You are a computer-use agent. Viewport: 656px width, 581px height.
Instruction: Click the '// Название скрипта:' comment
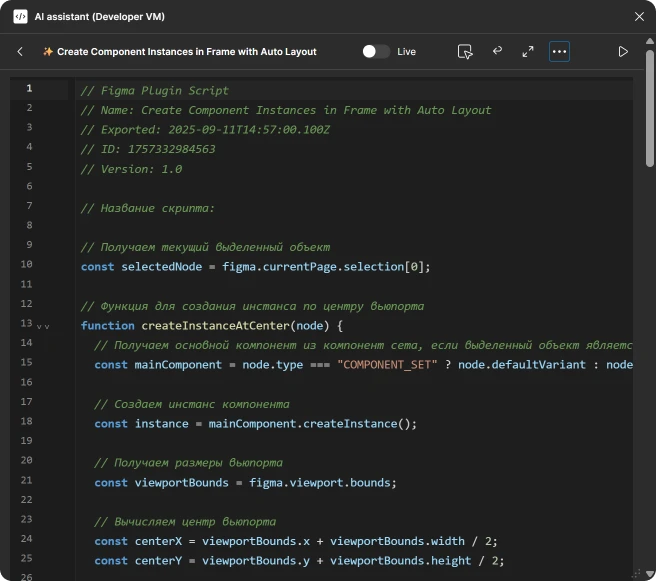coord(147,208)
